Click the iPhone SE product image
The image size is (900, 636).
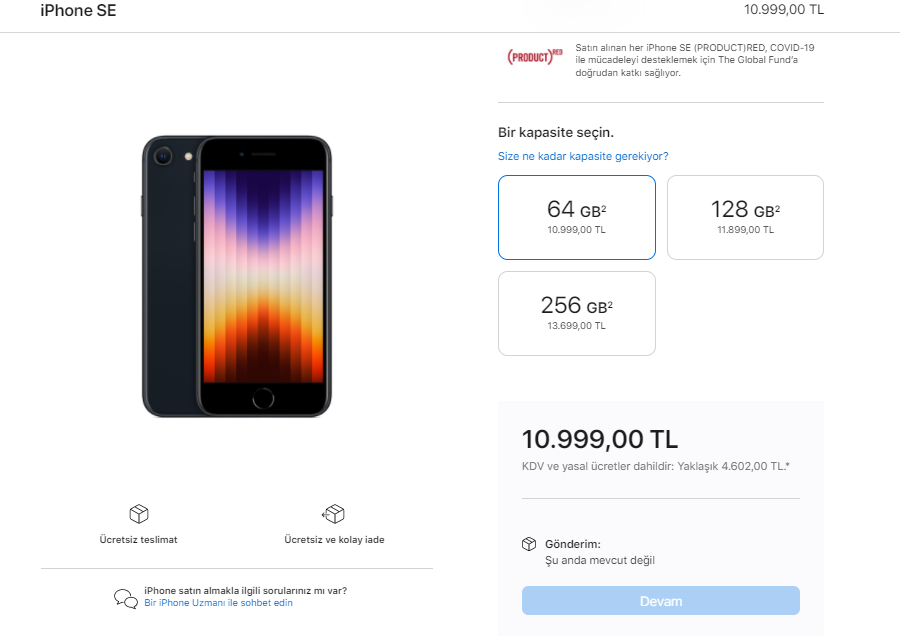tap(237, 276)
